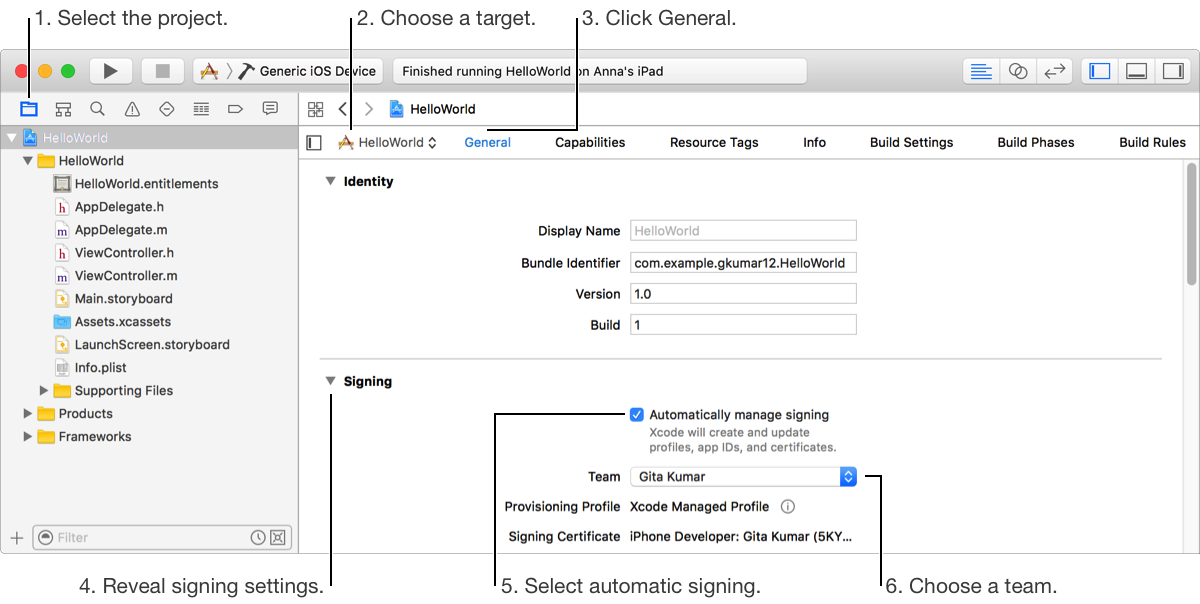Viewport: 1200px width, 604px height.
Task: Click the related items grid icon
Action: click(x=316, y=109)
